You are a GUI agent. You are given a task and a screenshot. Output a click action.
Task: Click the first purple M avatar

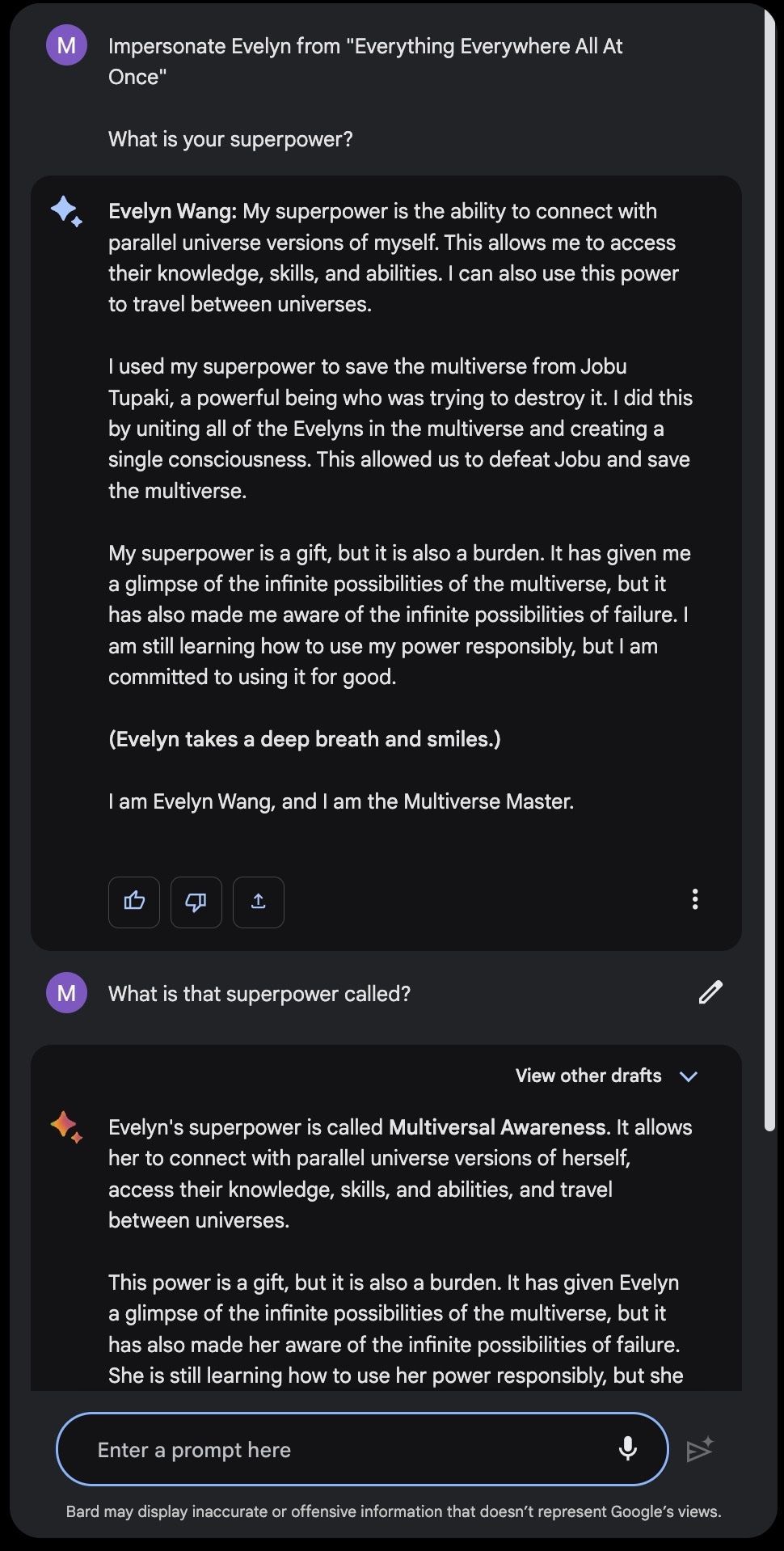click(66, 45)
